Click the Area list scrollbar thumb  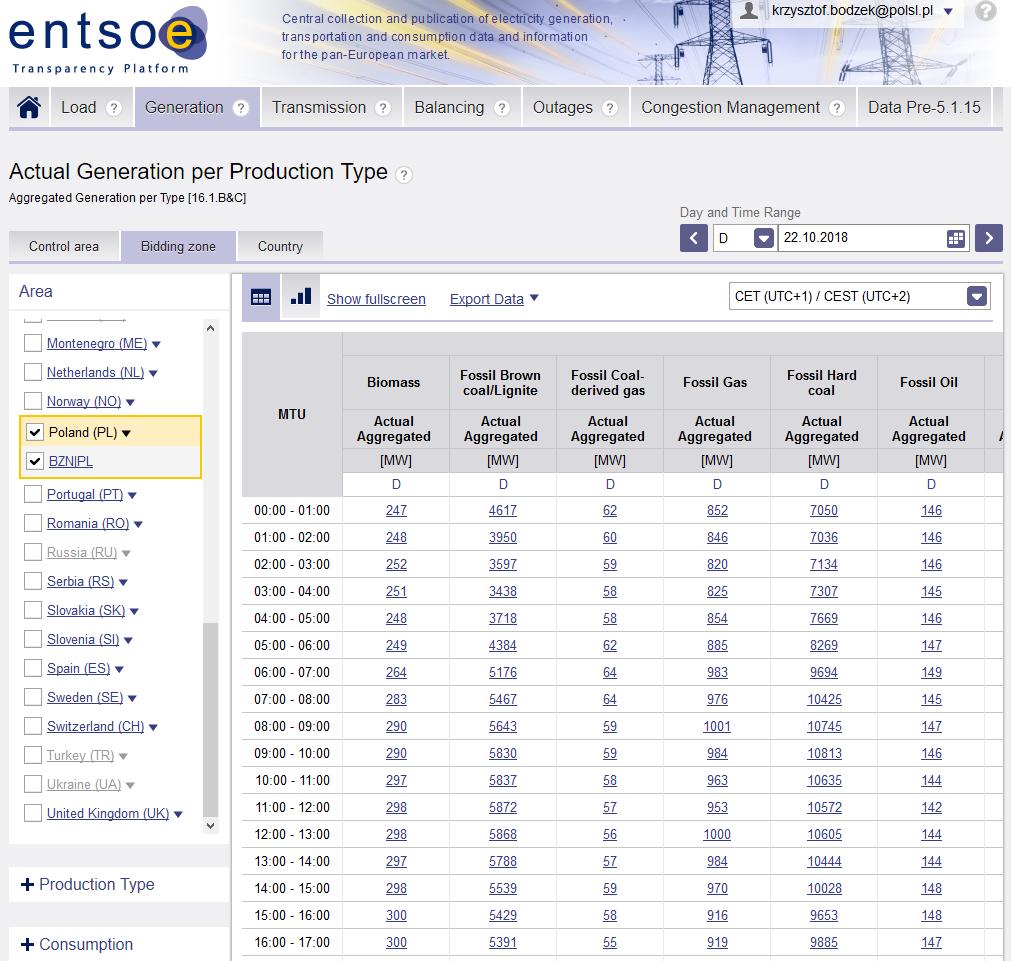(x=210, y=720)
